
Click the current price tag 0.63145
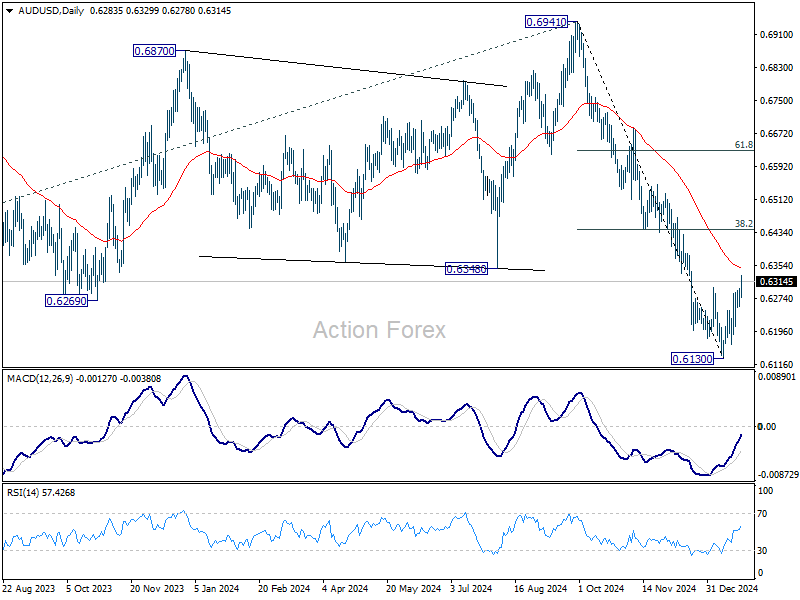coord(777,282)
